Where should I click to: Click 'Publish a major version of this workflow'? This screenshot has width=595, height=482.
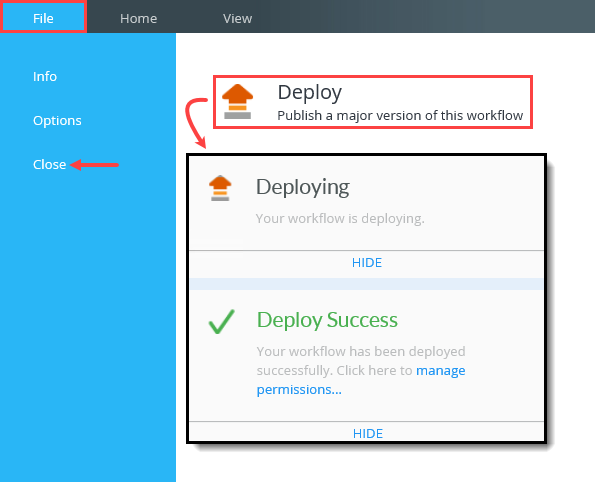tap(400, 115)
